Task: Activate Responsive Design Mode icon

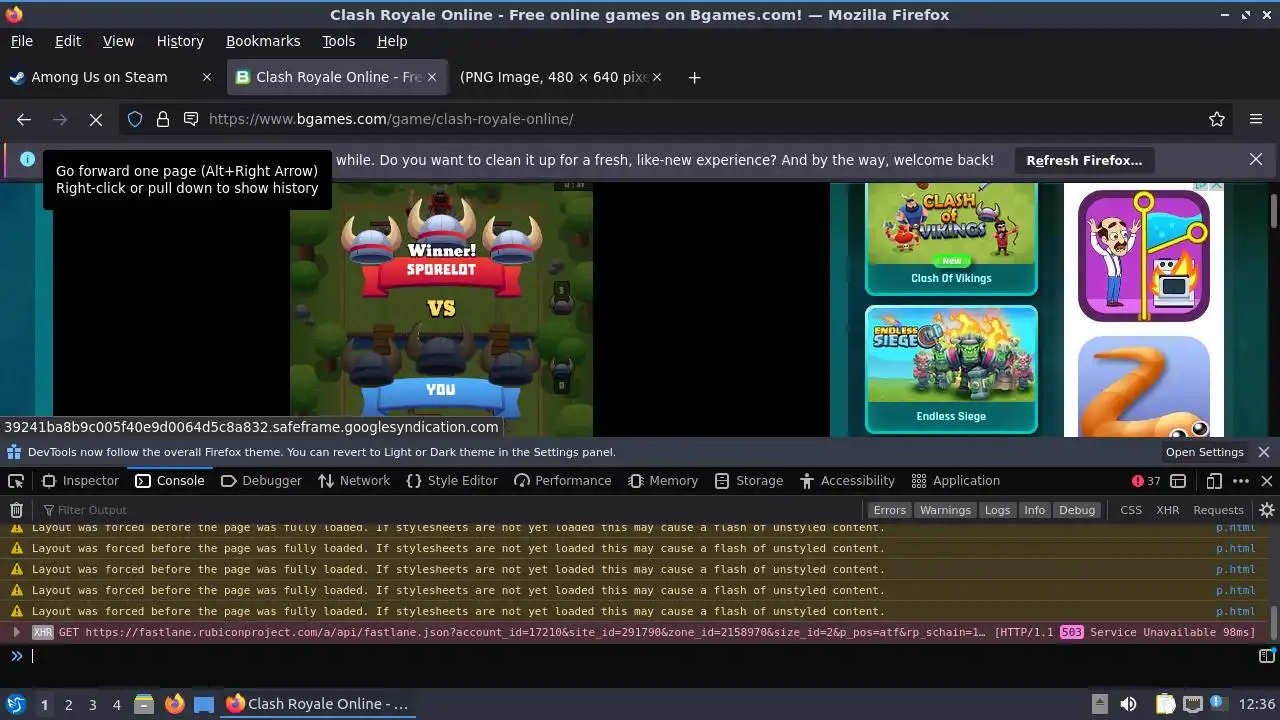Action: tap(1214, 481)
